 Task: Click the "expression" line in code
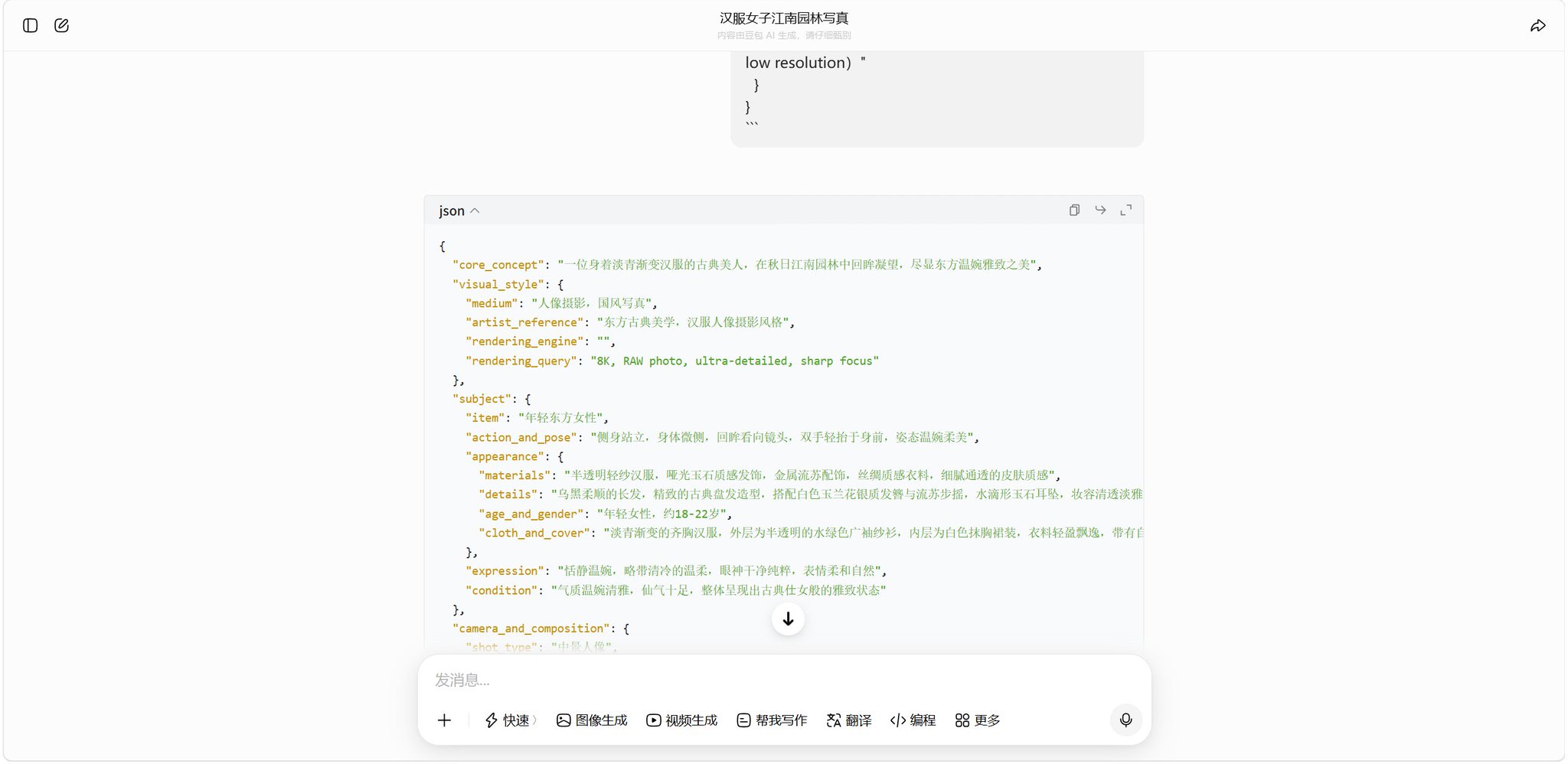coord(676,571)
